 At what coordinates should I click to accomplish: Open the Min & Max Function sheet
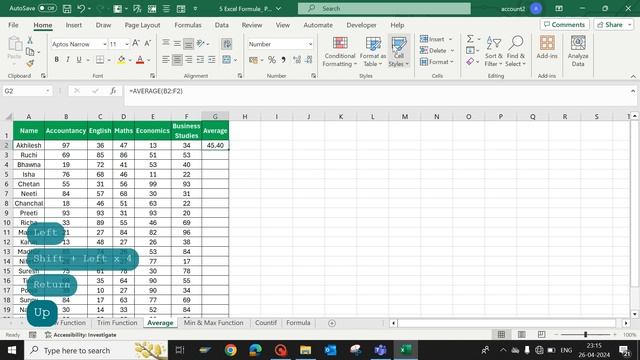click(x=213, y=323)
